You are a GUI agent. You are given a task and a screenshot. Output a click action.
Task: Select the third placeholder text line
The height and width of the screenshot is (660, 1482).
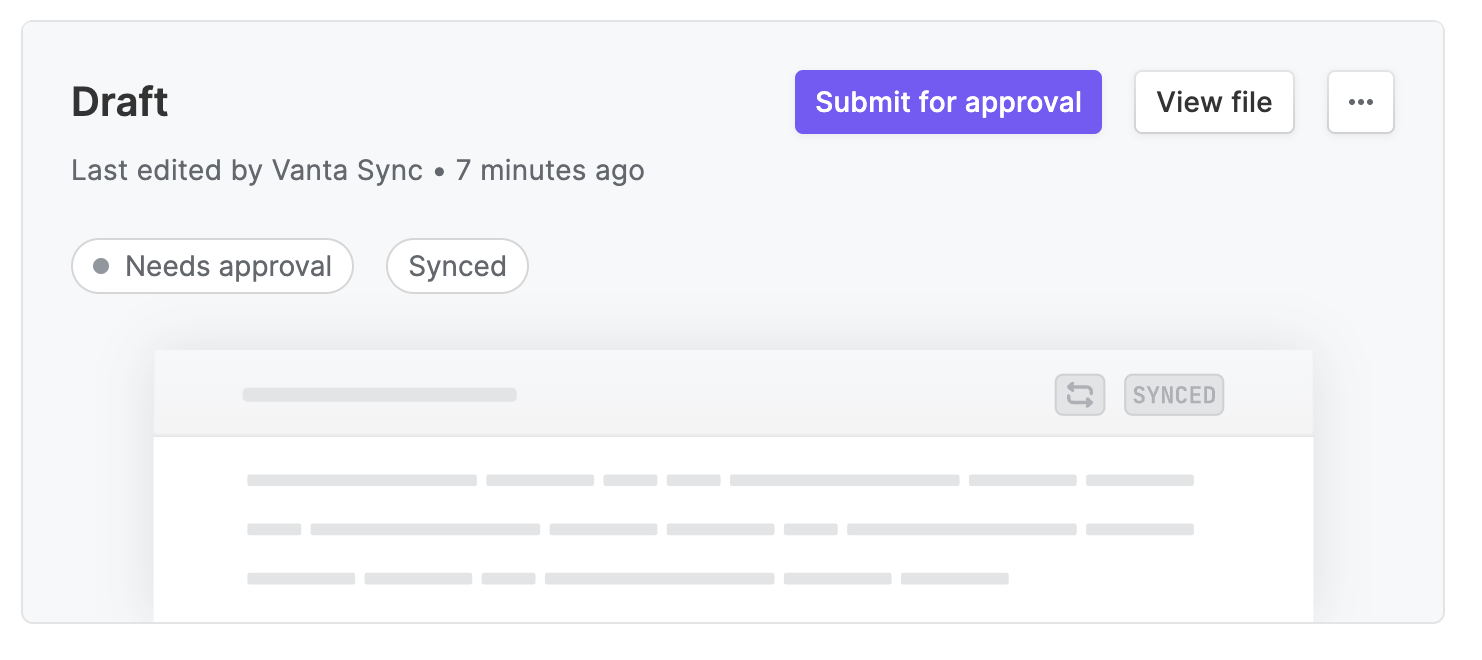628,578
